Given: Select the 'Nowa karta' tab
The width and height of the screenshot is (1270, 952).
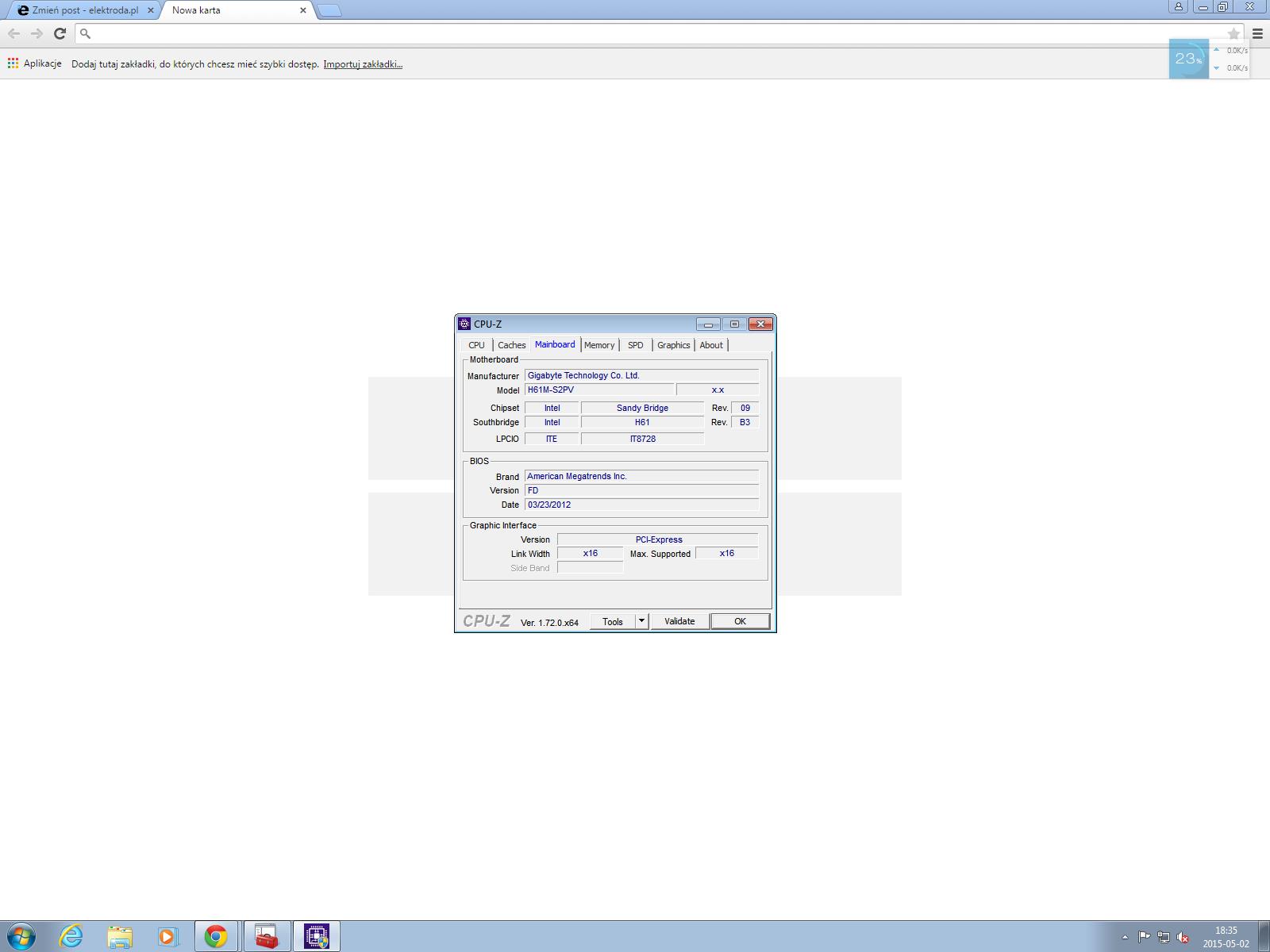Looking at the screenshot, I should coord(238,10).
